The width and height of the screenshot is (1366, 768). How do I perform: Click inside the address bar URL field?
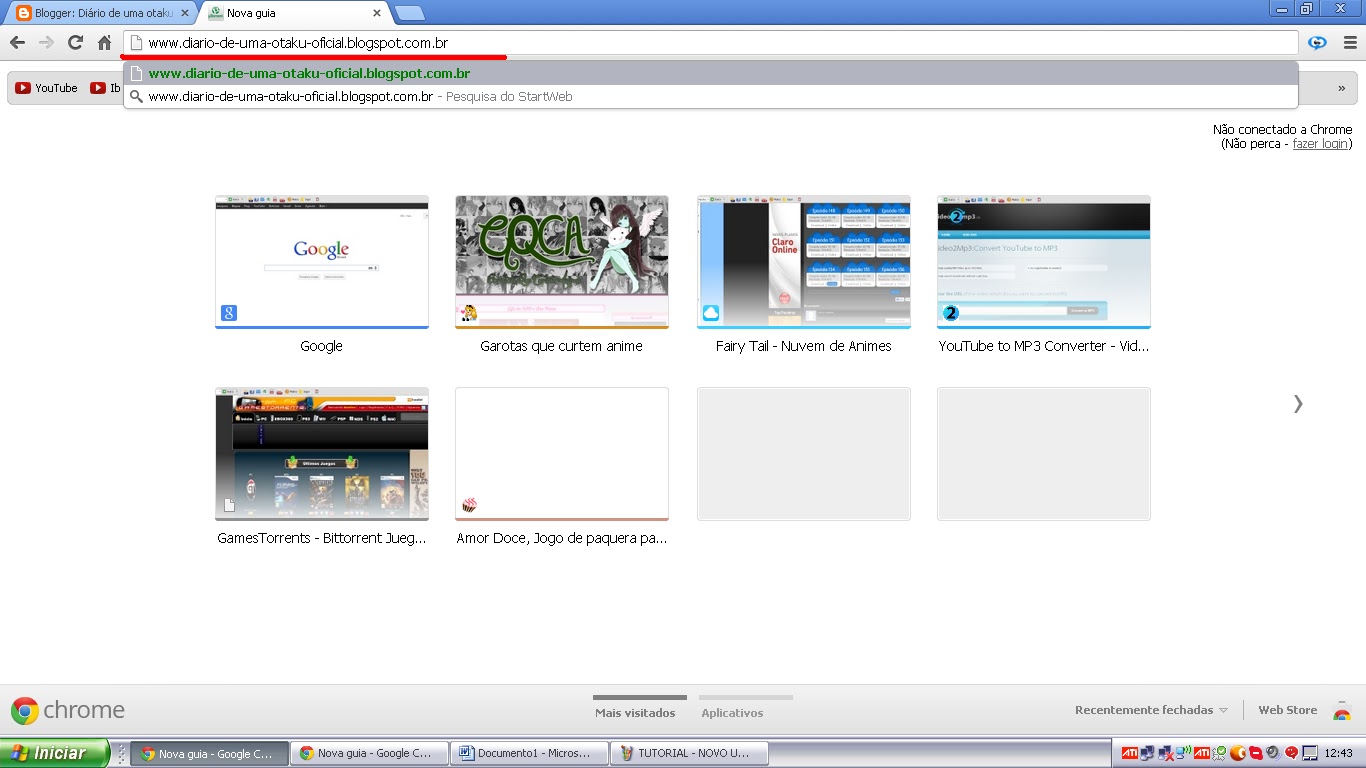710,43
